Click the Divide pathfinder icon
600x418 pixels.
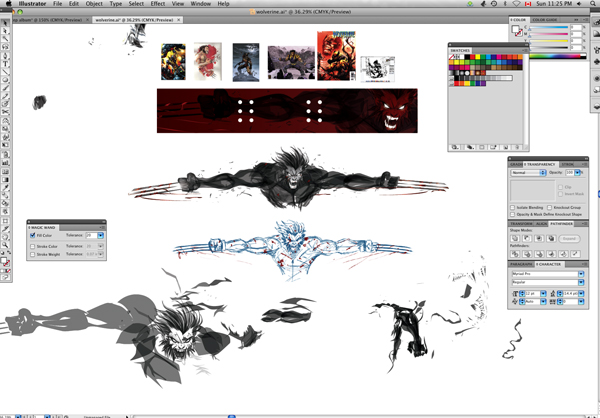[515, 253]
